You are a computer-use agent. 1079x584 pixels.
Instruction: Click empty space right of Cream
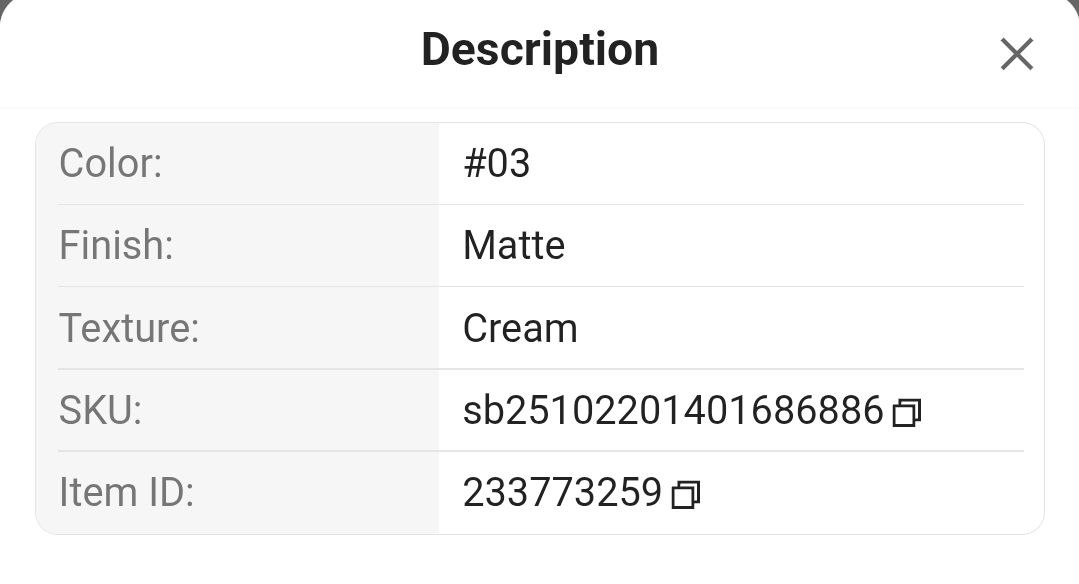pos(800,328)
